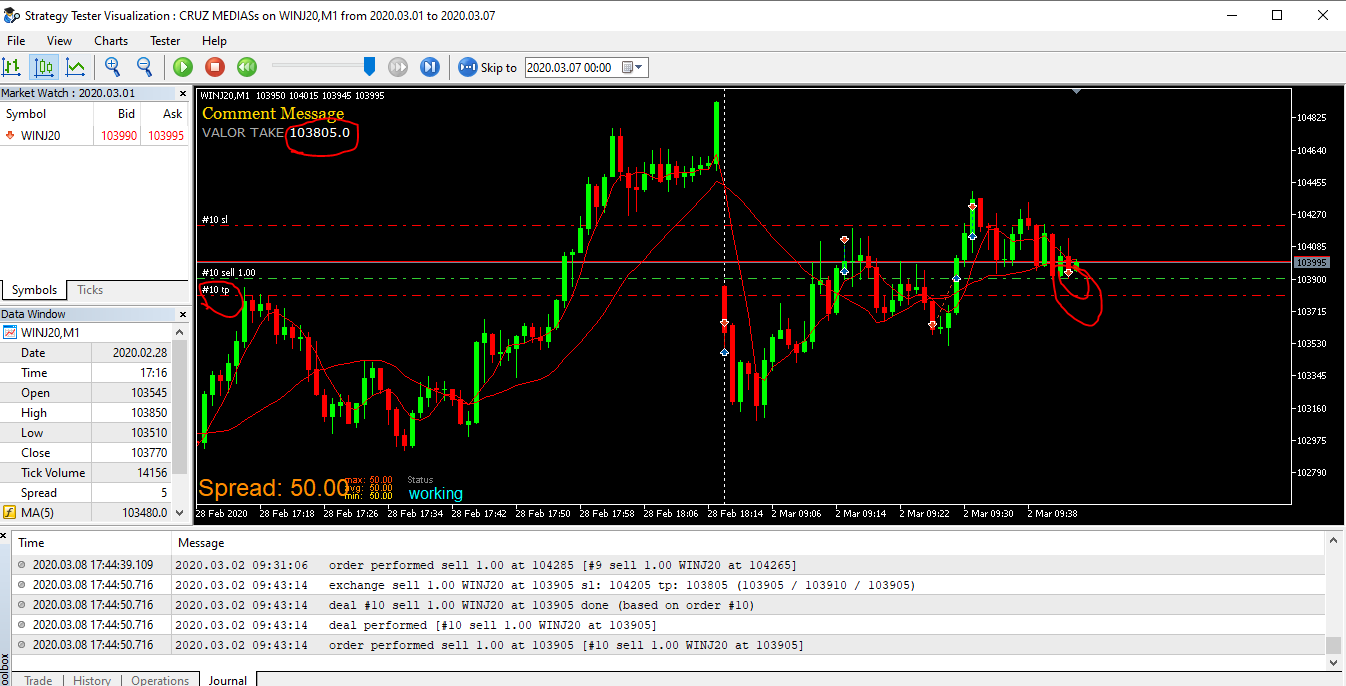The height and width of the screenshot is (686, 1346).
Task: Step forward one tick button
Action: coord(430,67)
